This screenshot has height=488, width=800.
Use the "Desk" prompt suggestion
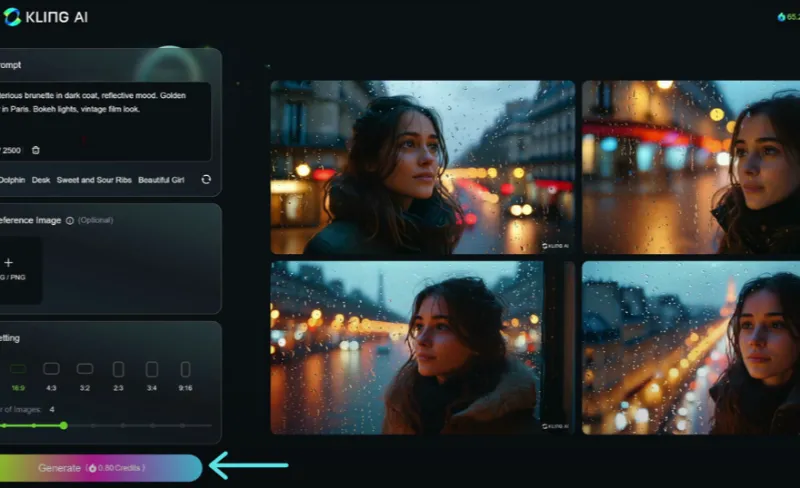click(x=40, y=179)
